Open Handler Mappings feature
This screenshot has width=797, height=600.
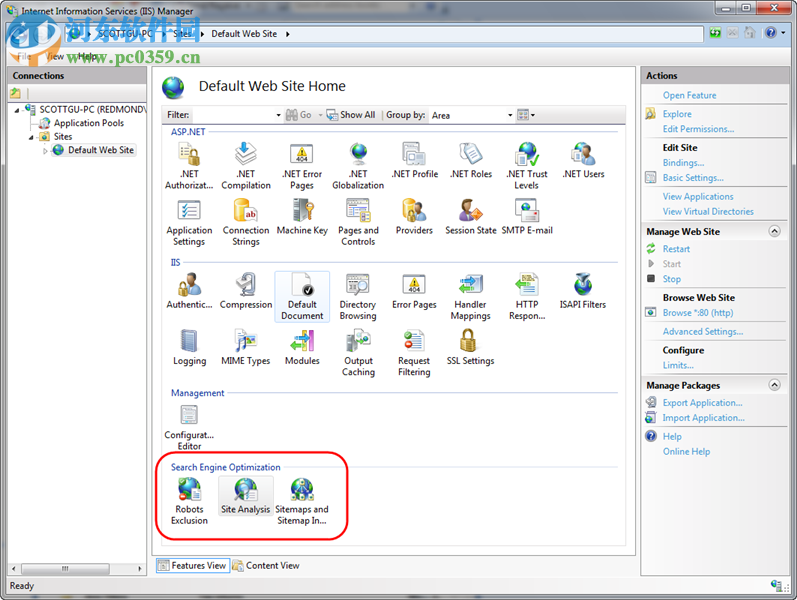click(x=471, y=296)
